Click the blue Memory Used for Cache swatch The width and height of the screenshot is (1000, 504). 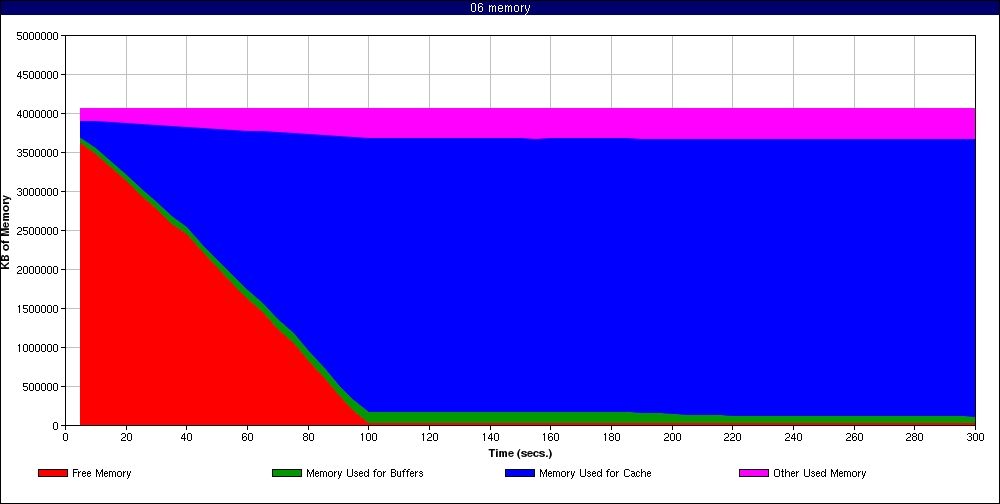[x=520, y=473]
